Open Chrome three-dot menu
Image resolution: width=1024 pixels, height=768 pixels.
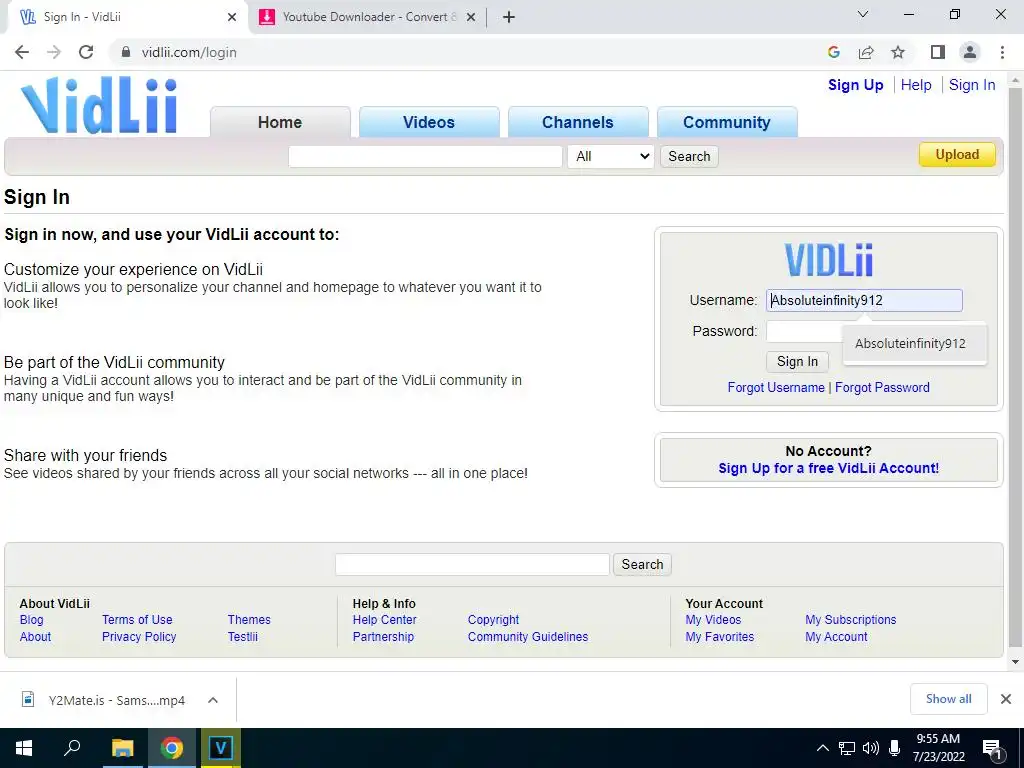pyautogui.click(x=1002, y=52)
